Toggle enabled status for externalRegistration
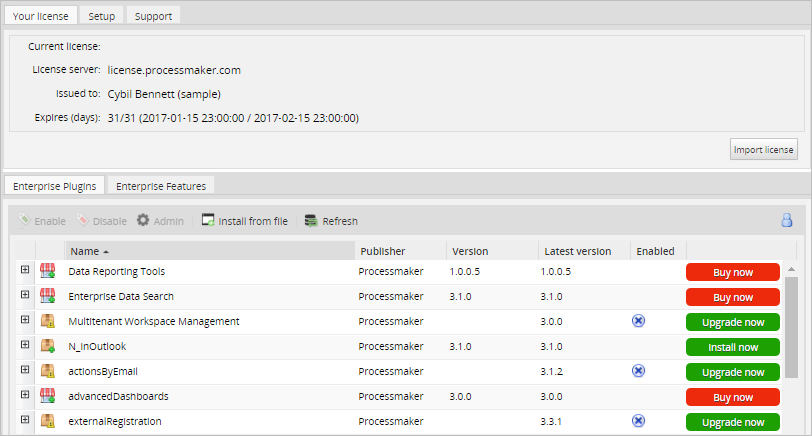 click(x=639, y=421)
